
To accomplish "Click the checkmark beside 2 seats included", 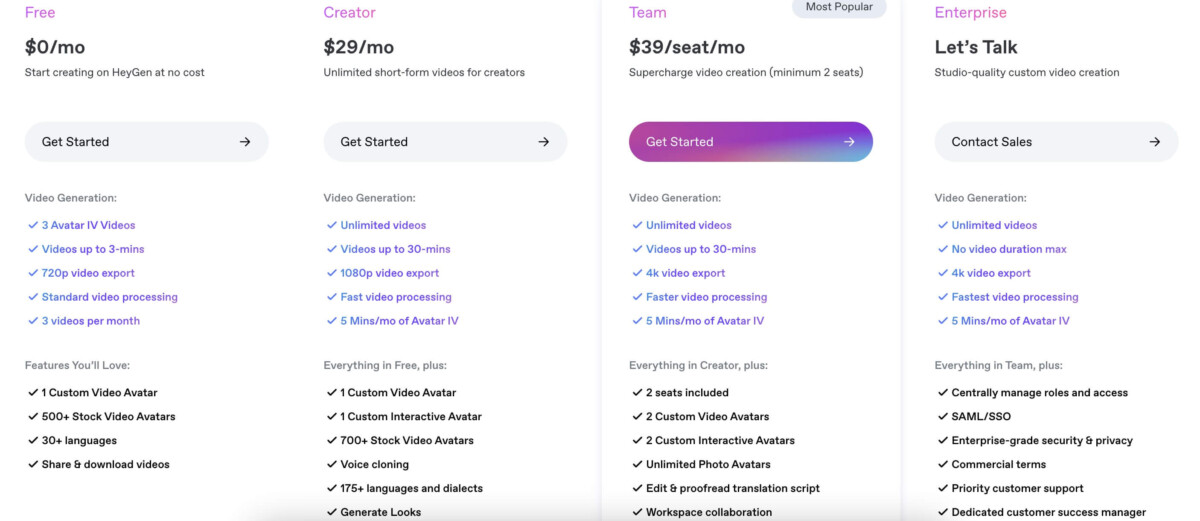I will click(637, 392).
